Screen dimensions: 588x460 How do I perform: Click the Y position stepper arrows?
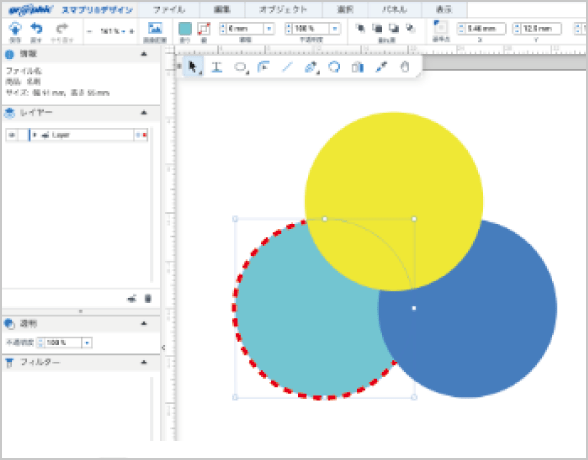[517, 28]
